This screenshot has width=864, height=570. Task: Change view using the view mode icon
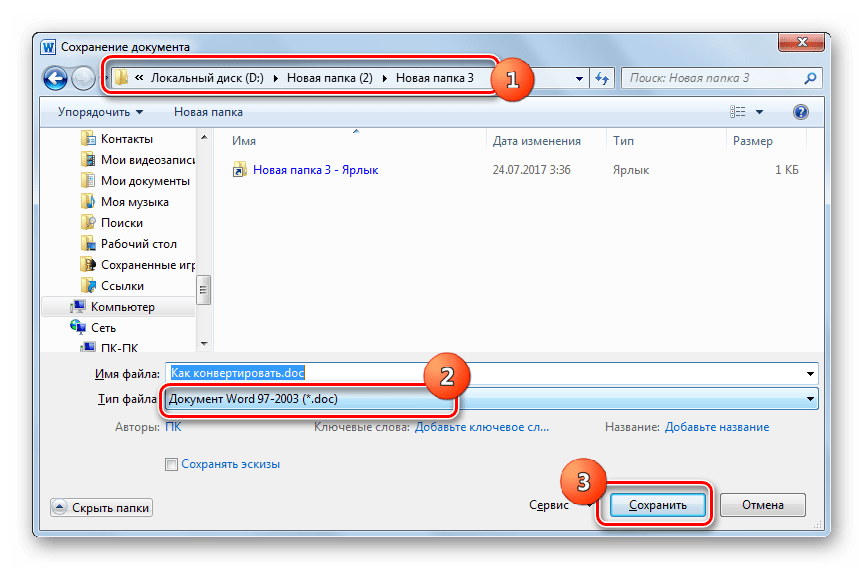[737, 112]
